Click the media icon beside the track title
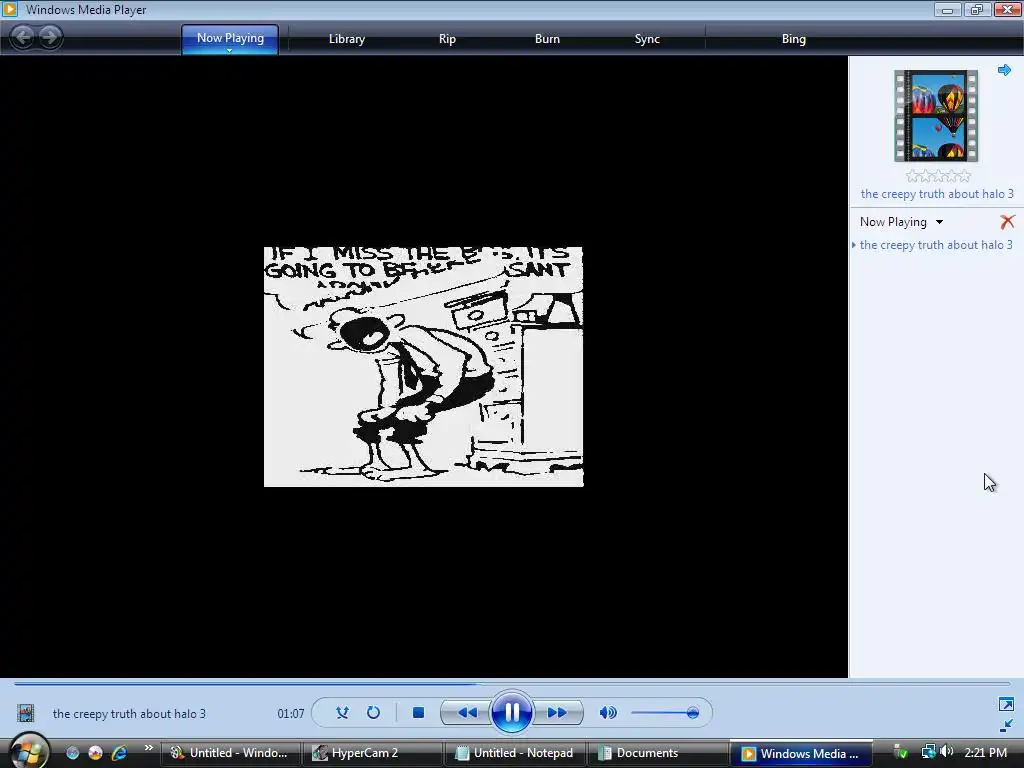The image size is (1024, 768). tap(25, 712)
